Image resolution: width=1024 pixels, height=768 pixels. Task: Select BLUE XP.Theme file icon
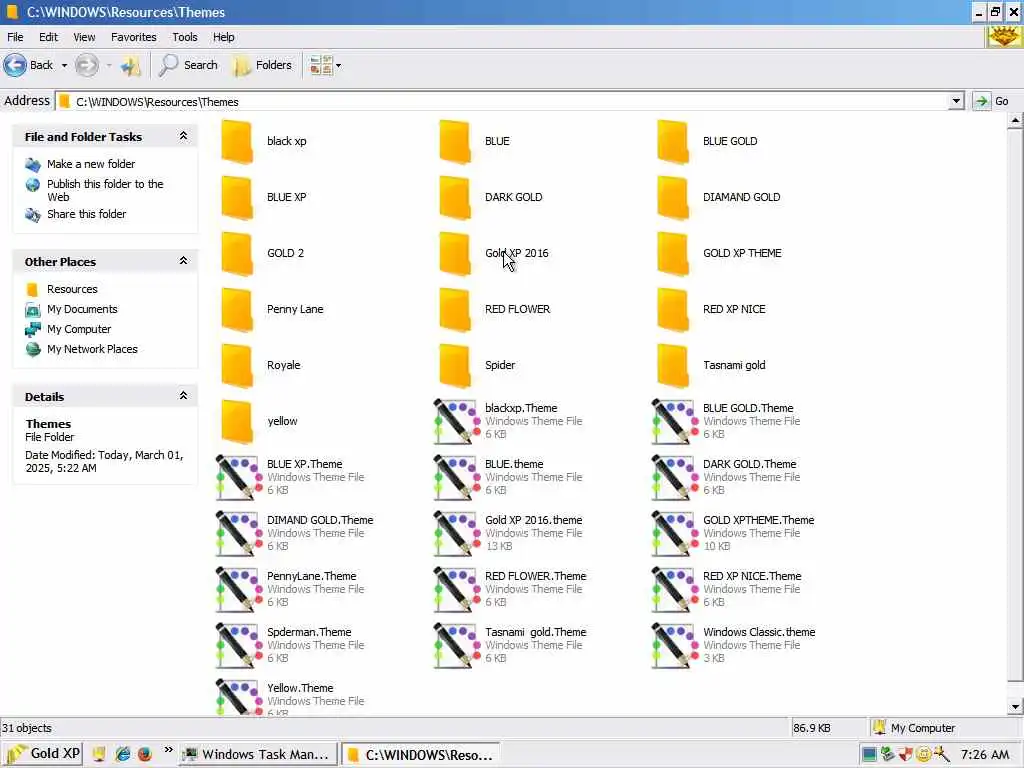click(x=237, y=478)
